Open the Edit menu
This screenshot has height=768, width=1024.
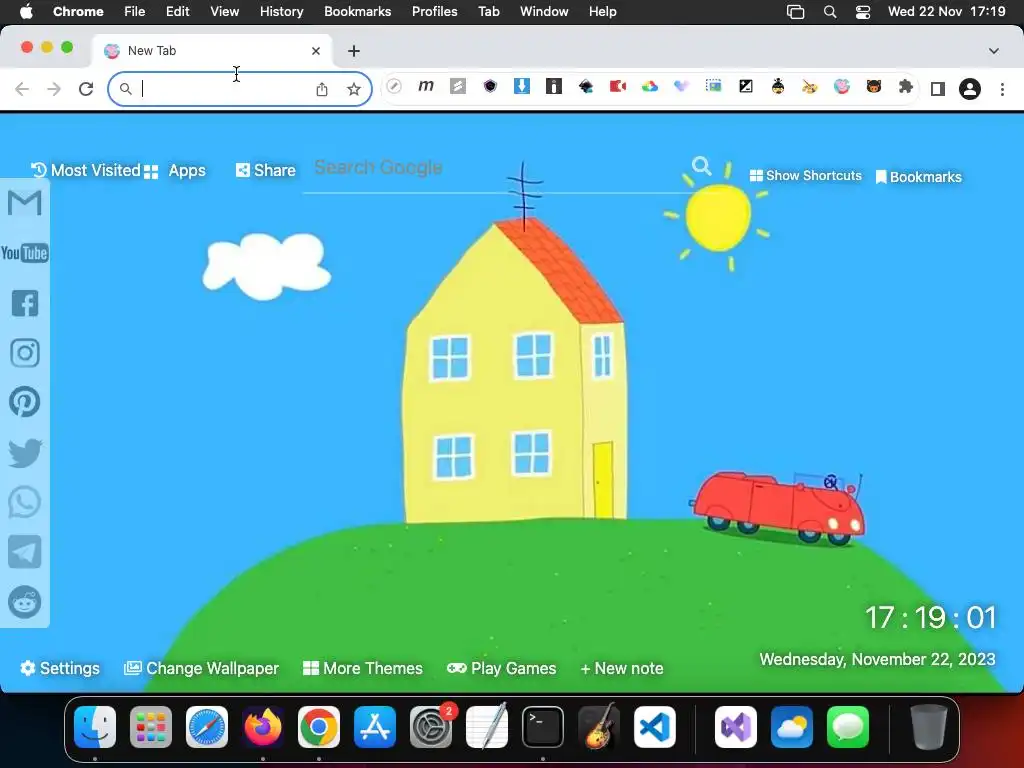coord(178,12)
